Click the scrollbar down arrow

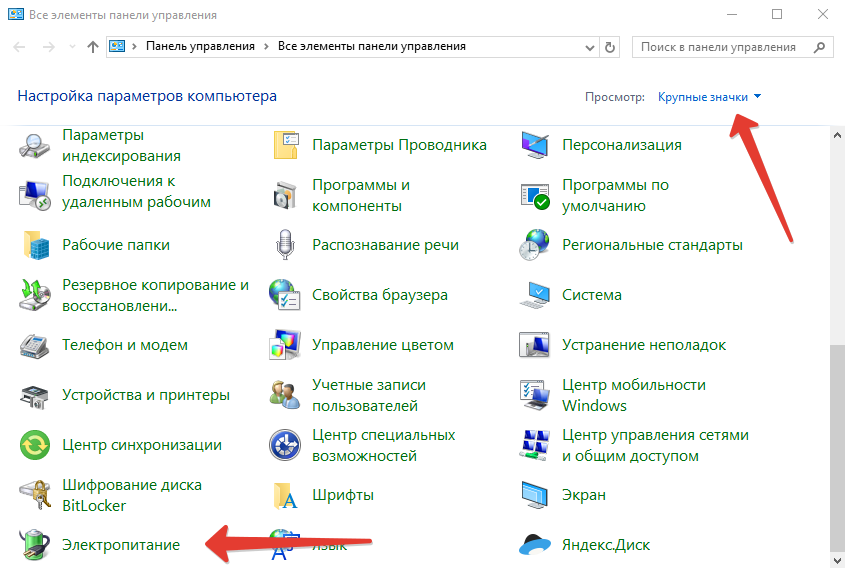837,560
